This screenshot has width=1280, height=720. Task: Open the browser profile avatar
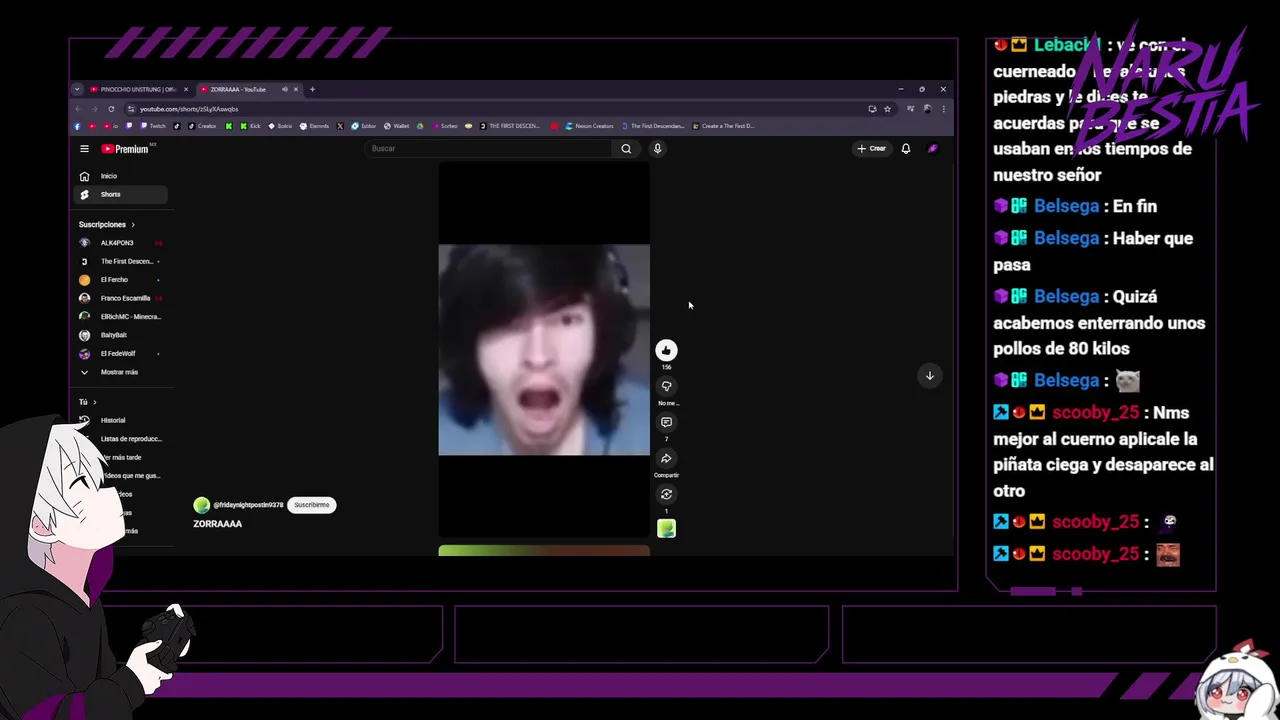[x=927, y=109]
